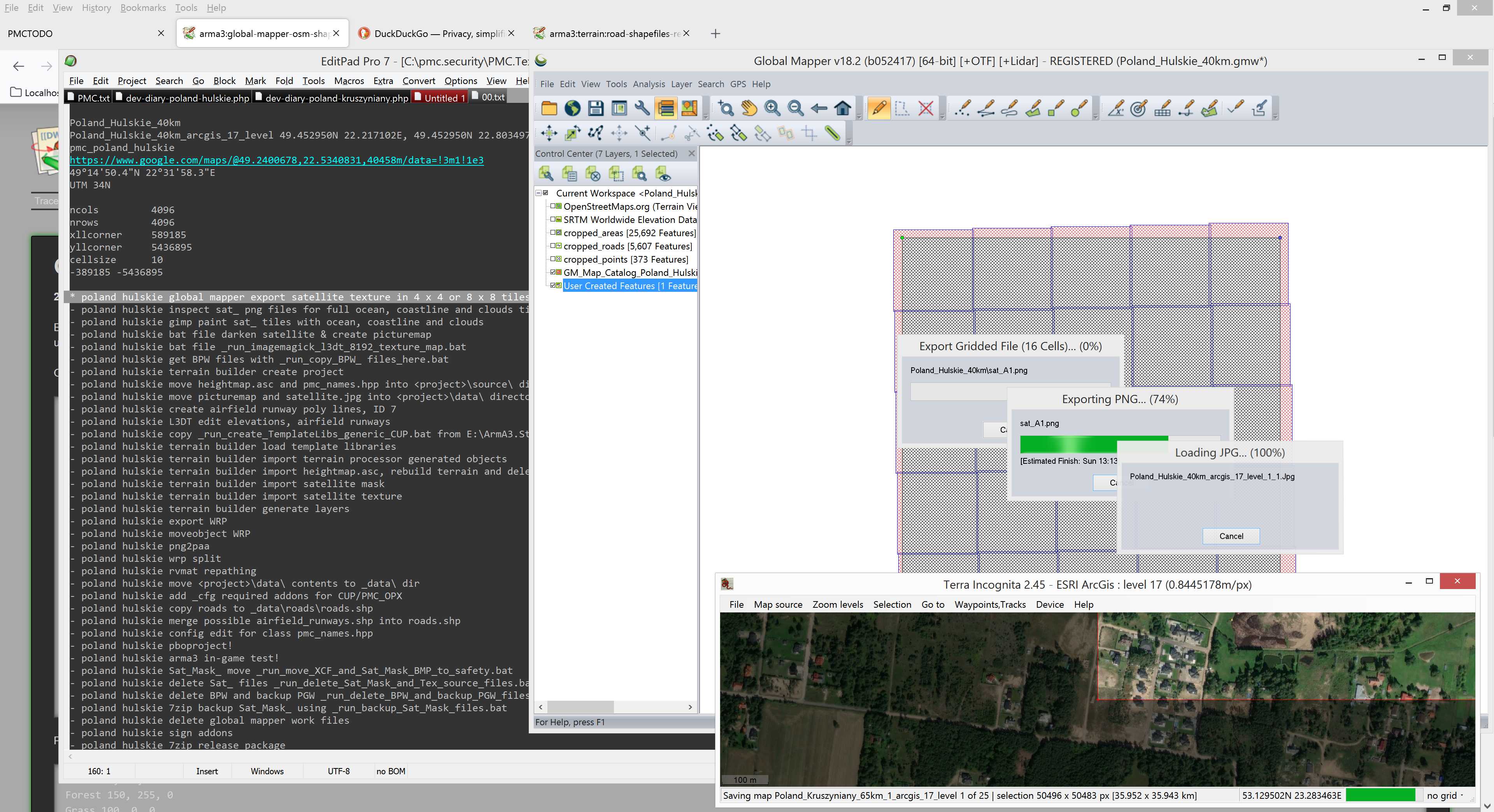Viewport: 1494px width, 812px height.
Task: Select Create Grid pencil tool
Action: tap(1162, 109)
